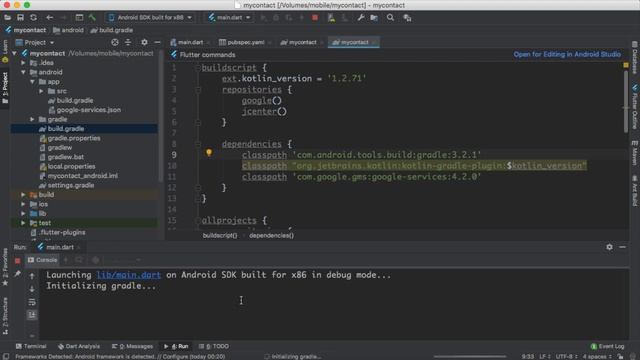Screen dimensions: 640x360
Task: Open Project panel gear settings
Action: pos(144,42)
